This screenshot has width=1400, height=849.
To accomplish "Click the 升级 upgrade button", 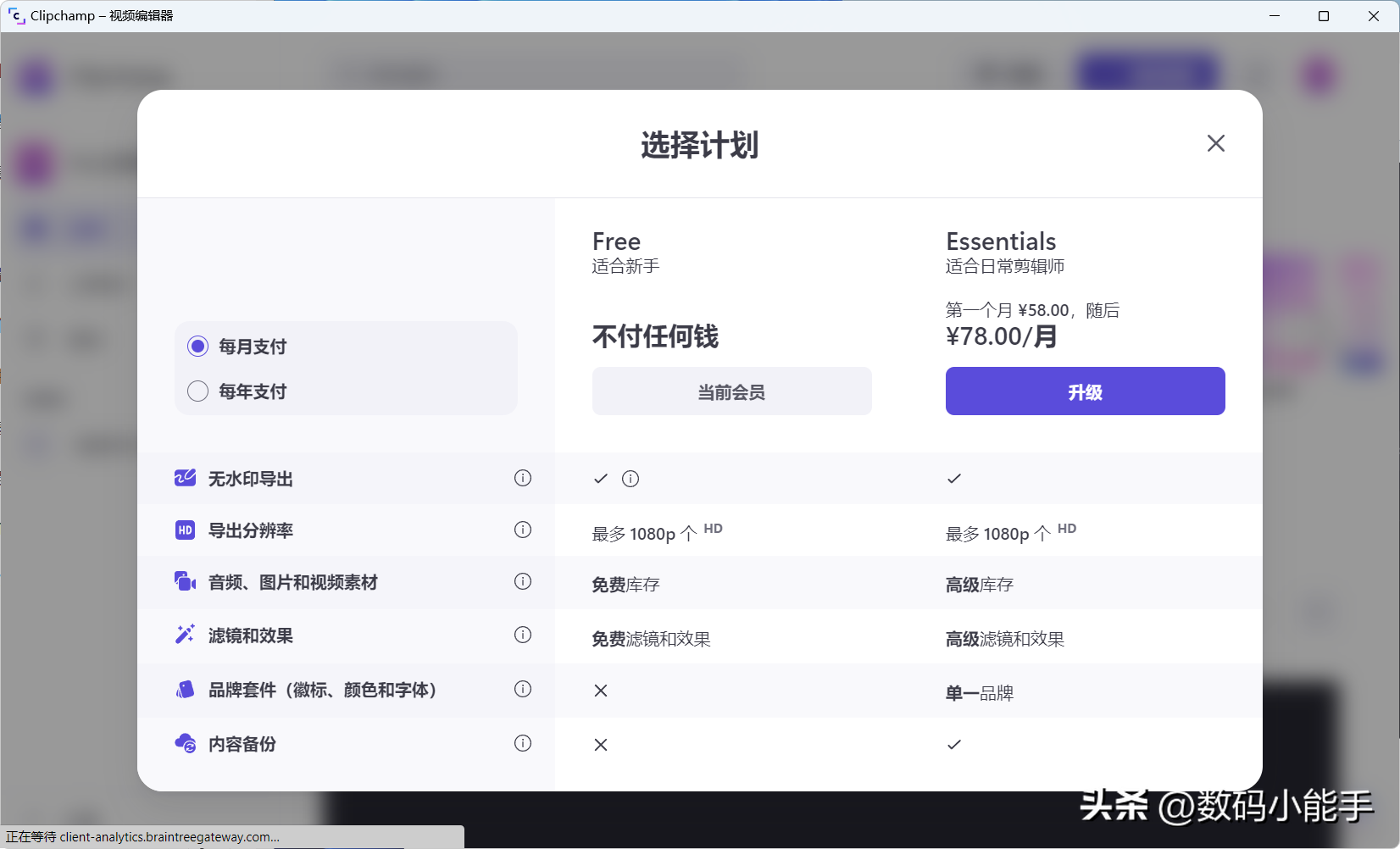I will (x=1085, y=391).
